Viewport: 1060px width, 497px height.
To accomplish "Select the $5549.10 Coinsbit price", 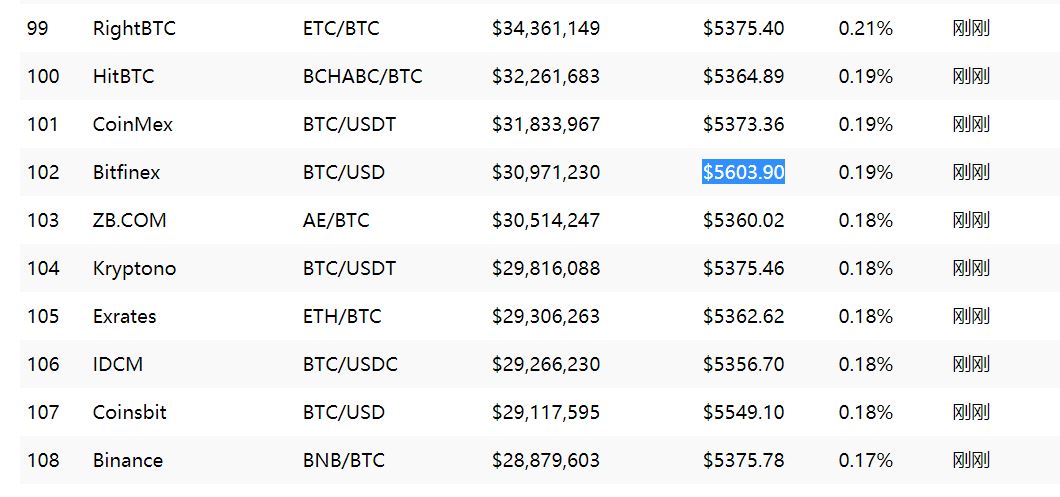I will click(744, 412).
